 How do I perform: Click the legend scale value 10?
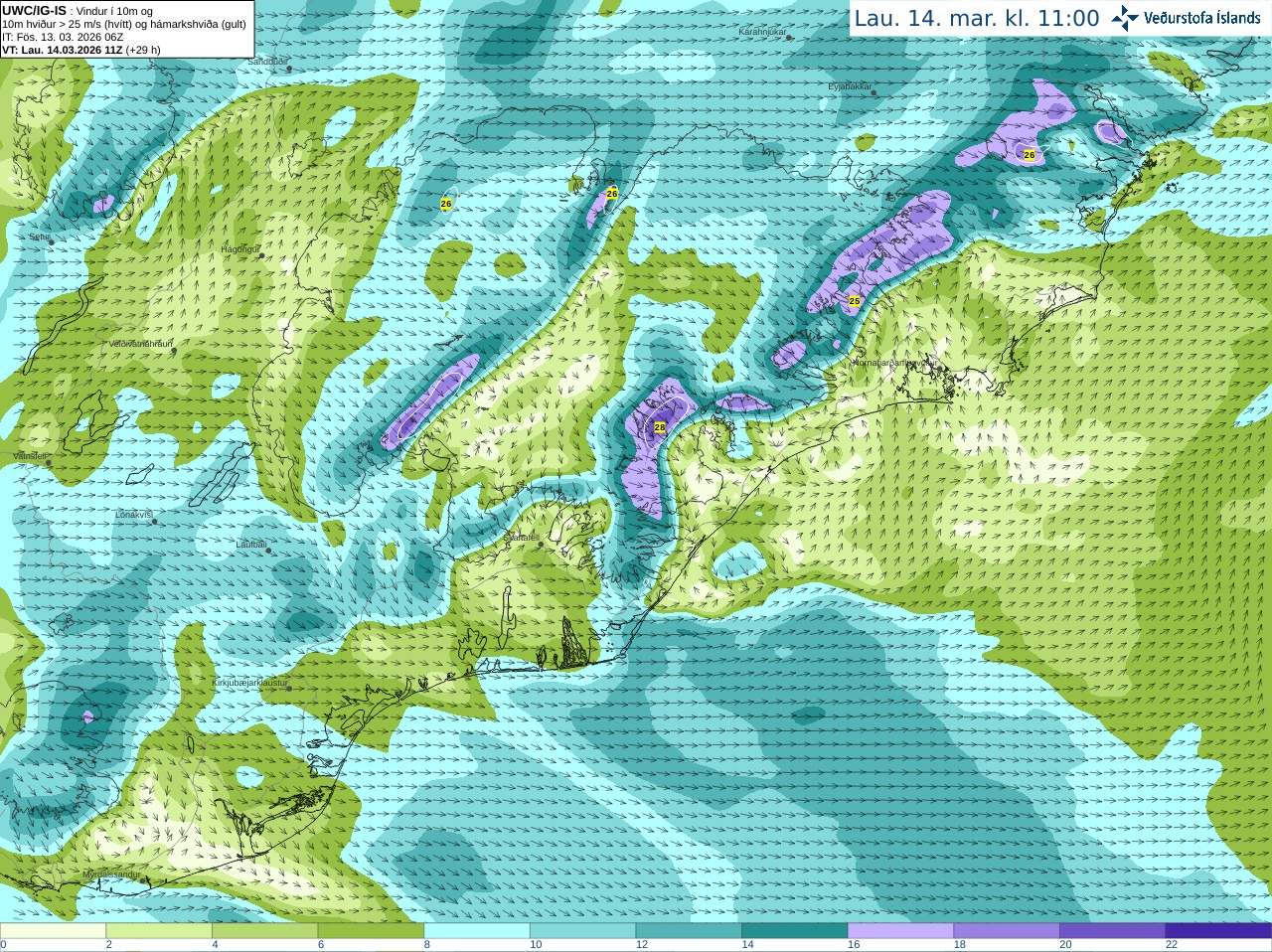click(x=536, y=945)
